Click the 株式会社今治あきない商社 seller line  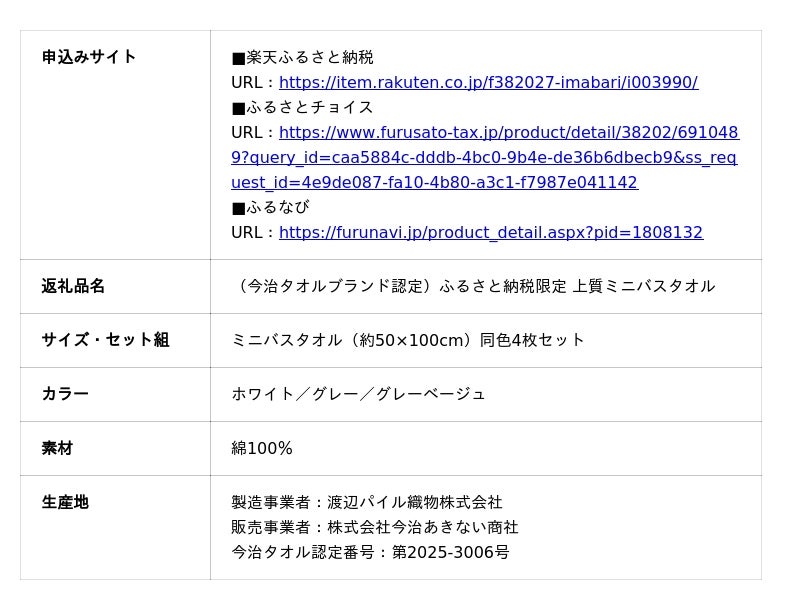422,527
